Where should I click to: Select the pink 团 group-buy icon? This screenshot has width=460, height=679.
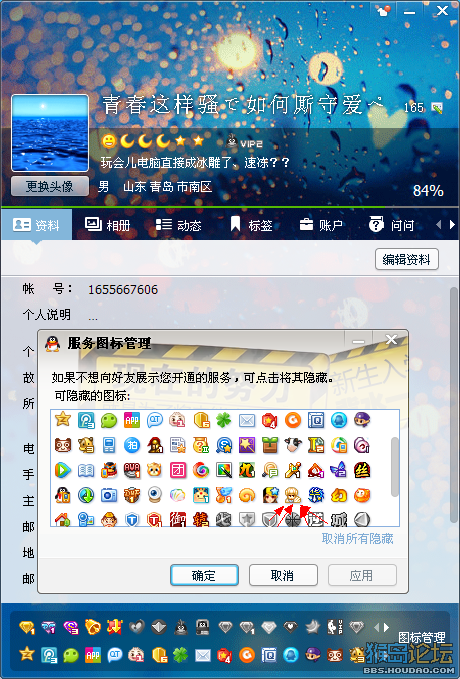[x=178, y=470]
